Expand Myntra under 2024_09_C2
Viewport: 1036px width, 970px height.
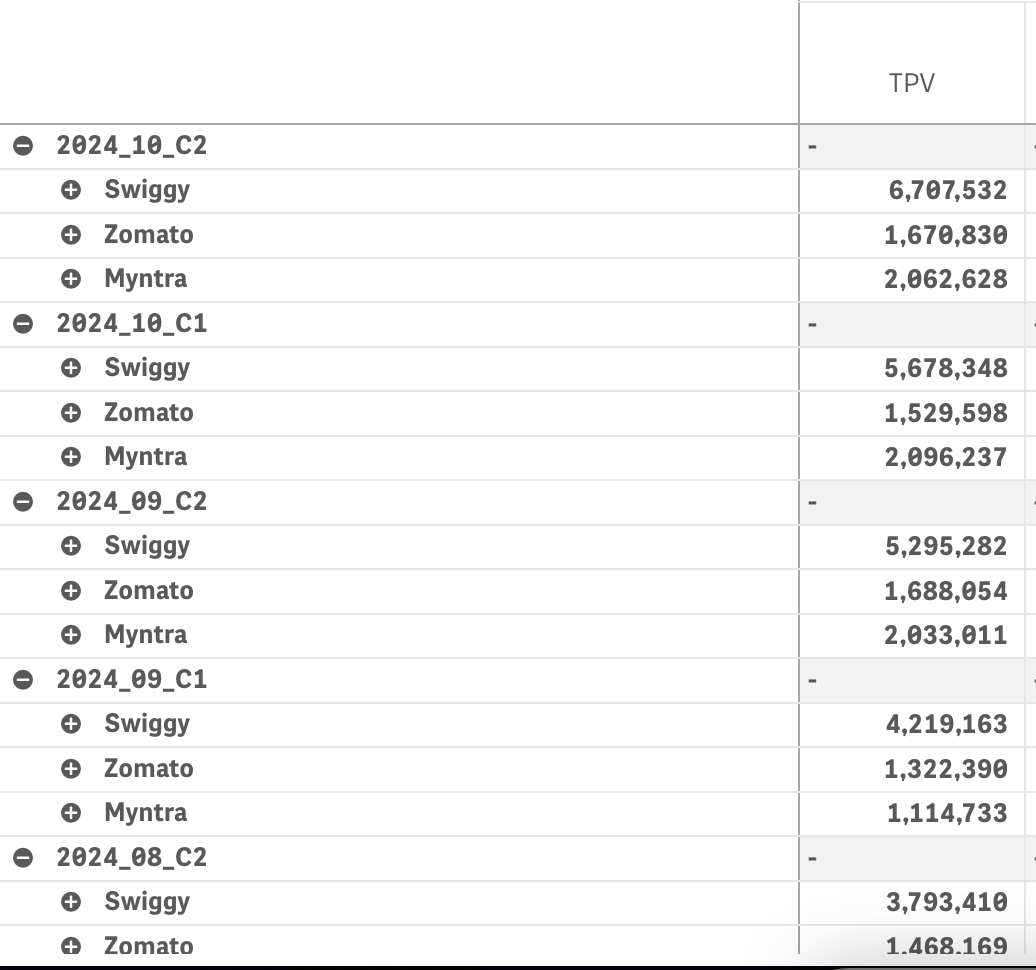point(71,635)
